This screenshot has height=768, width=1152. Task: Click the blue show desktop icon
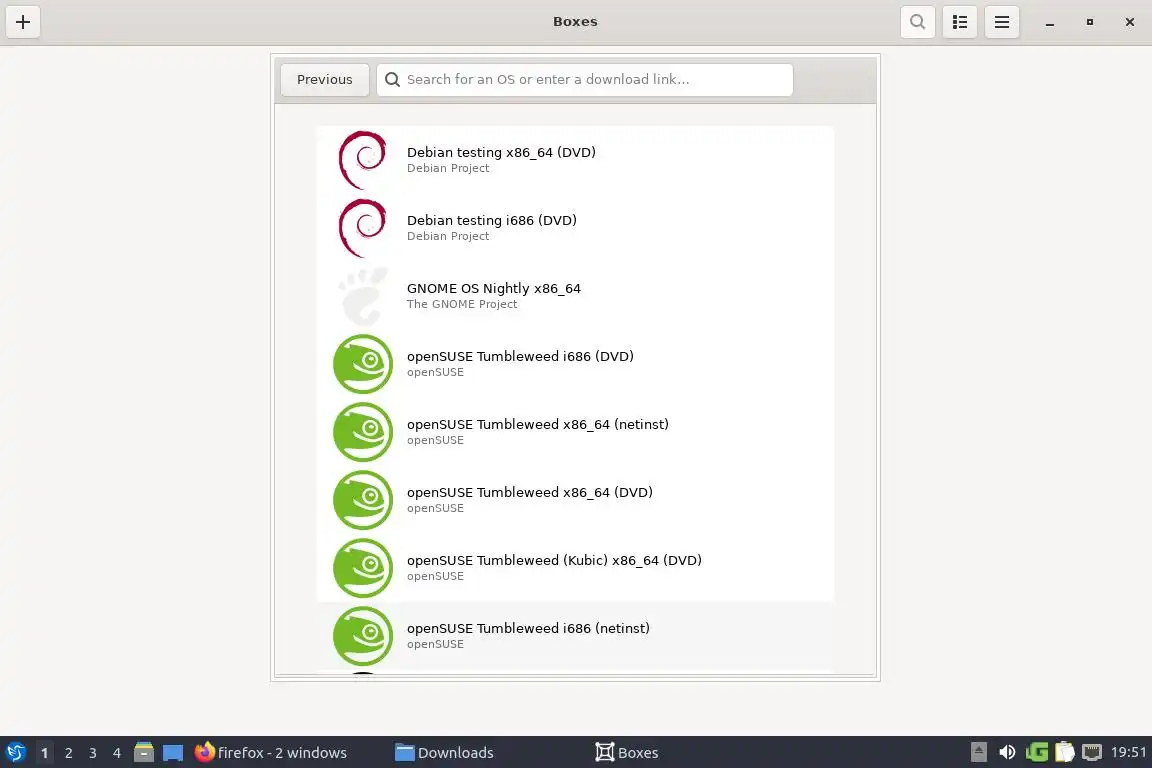[173, 753]
